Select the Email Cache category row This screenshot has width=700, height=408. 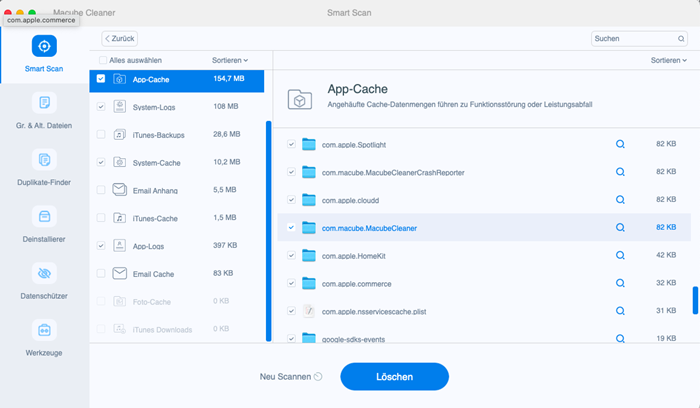(177, 273)
